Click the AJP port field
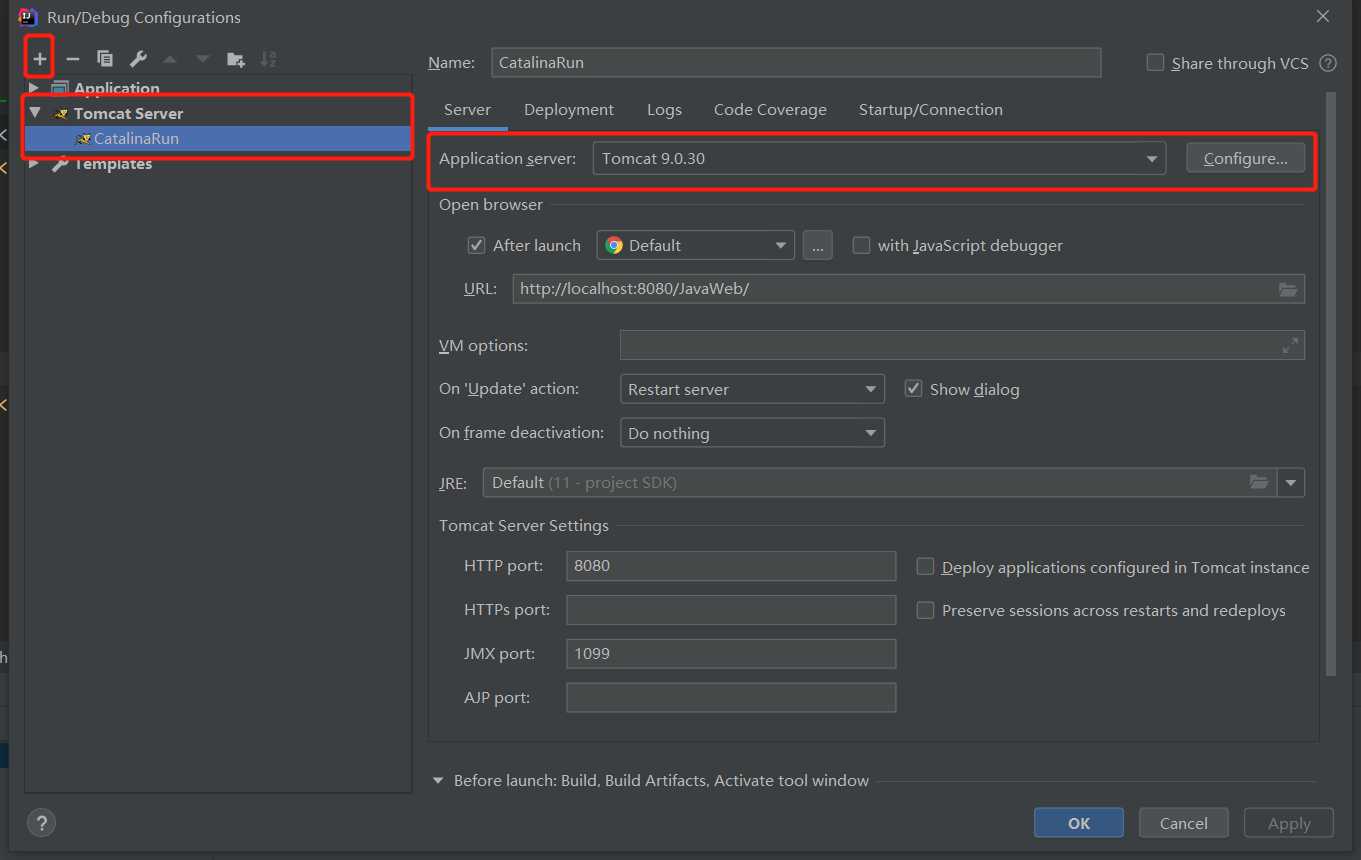 [731, 697]
